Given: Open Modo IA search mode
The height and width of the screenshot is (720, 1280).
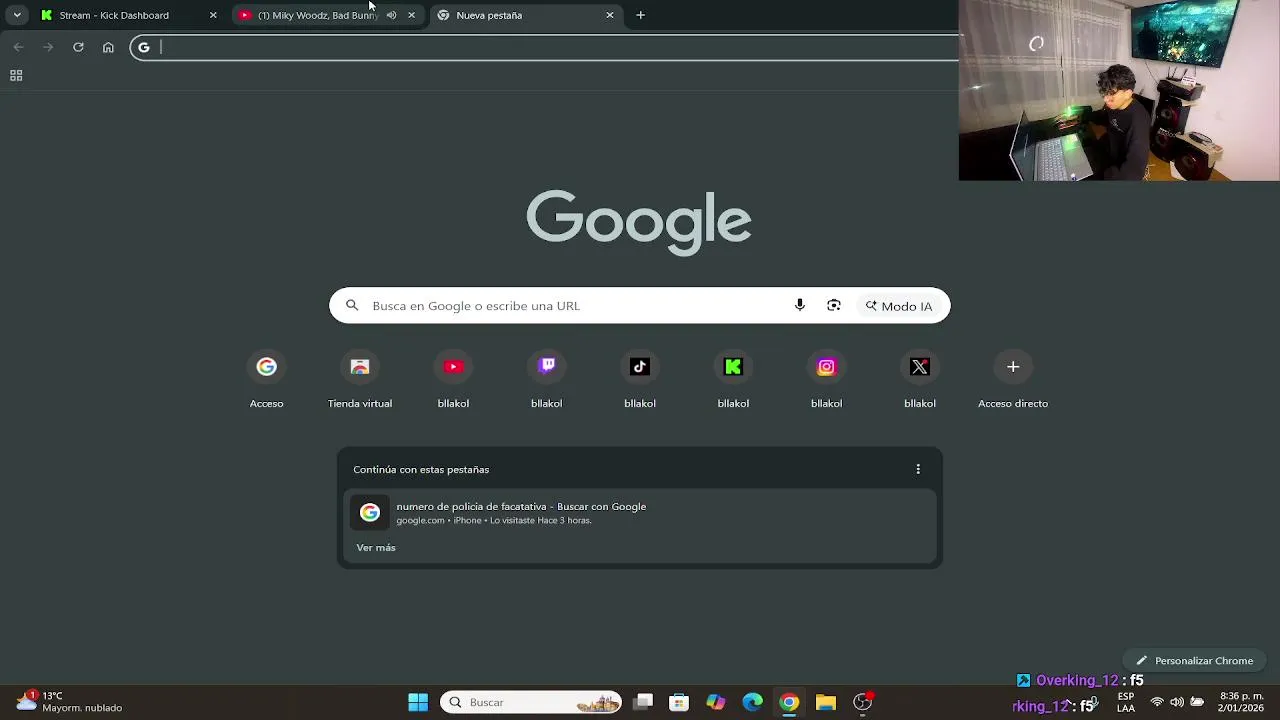Looking at the screenshot, I should point(899,306).
